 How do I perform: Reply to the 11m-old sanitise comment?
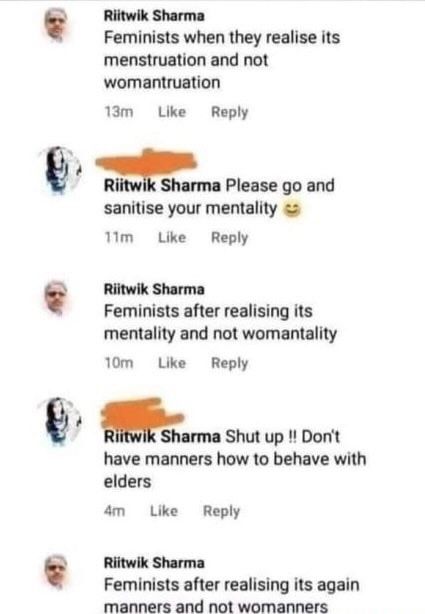pos(230,238)
